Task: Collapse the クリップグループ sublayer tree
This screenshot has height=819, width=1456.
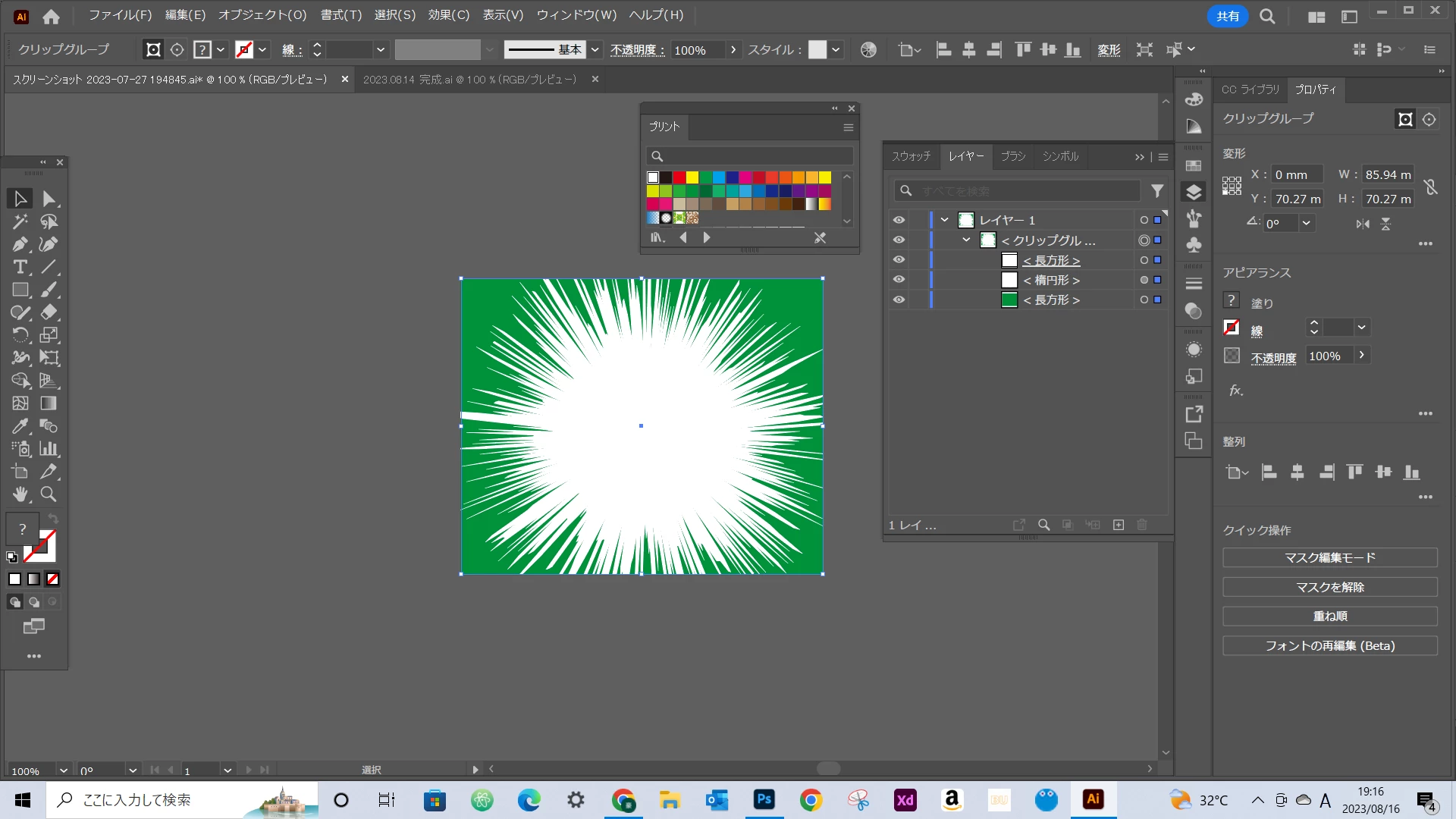Action: (966, 240)
